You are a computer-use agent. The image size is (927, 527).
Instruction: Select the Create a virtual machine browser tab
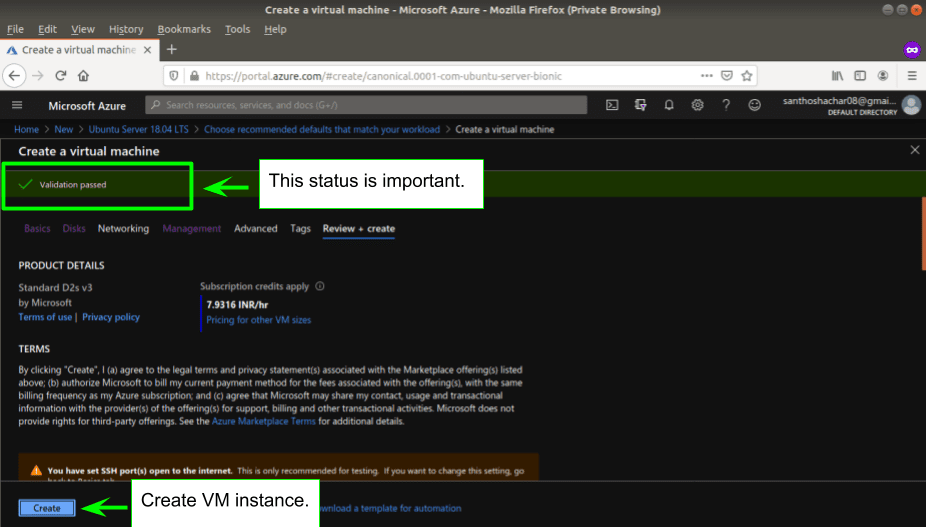[x=79, y=50]
